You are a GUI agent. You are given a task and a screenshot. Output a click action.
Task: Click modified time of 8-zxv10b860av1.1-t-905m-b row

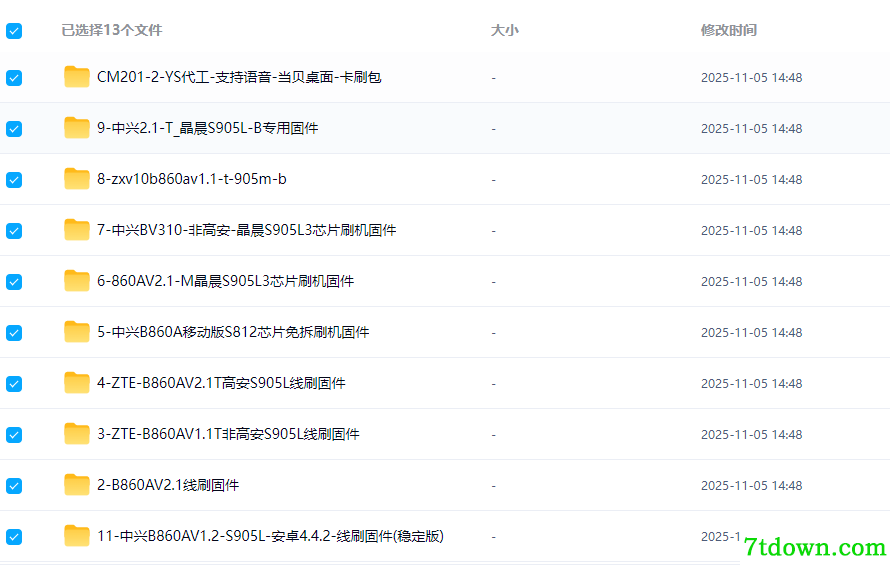(752, 180)
